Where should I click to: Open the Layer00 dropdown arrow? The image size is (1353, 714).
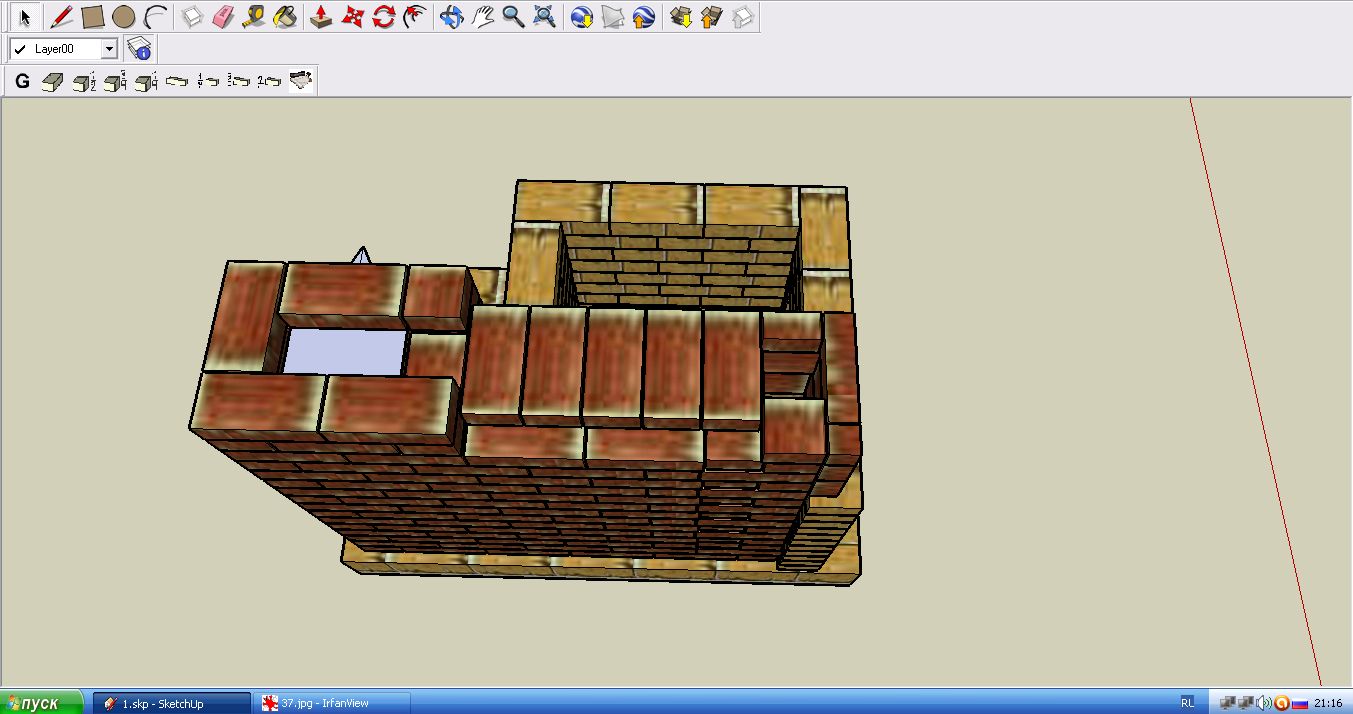pyautogui.click(x=109, y=49)
